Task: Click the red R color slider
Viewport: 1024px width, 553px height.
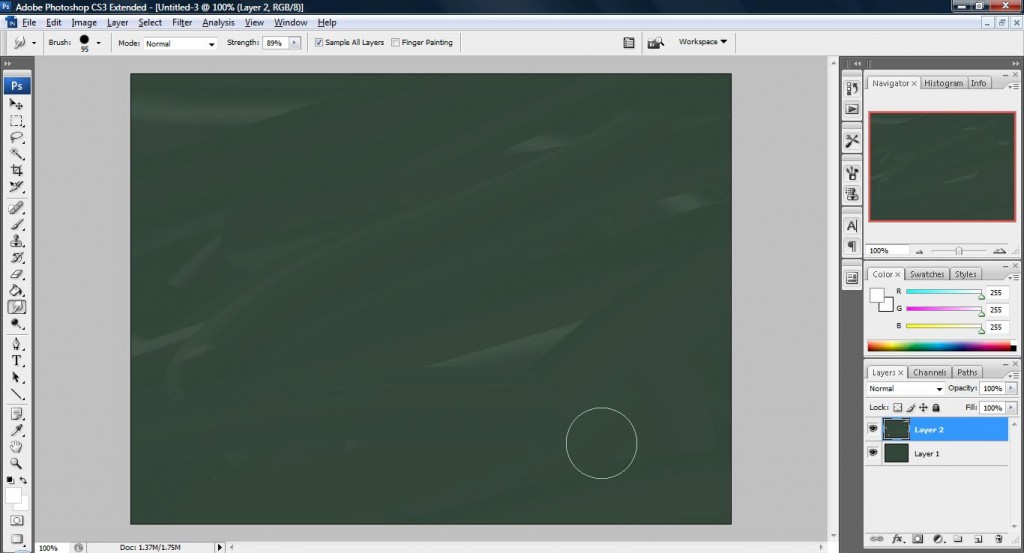Action: 943,291
